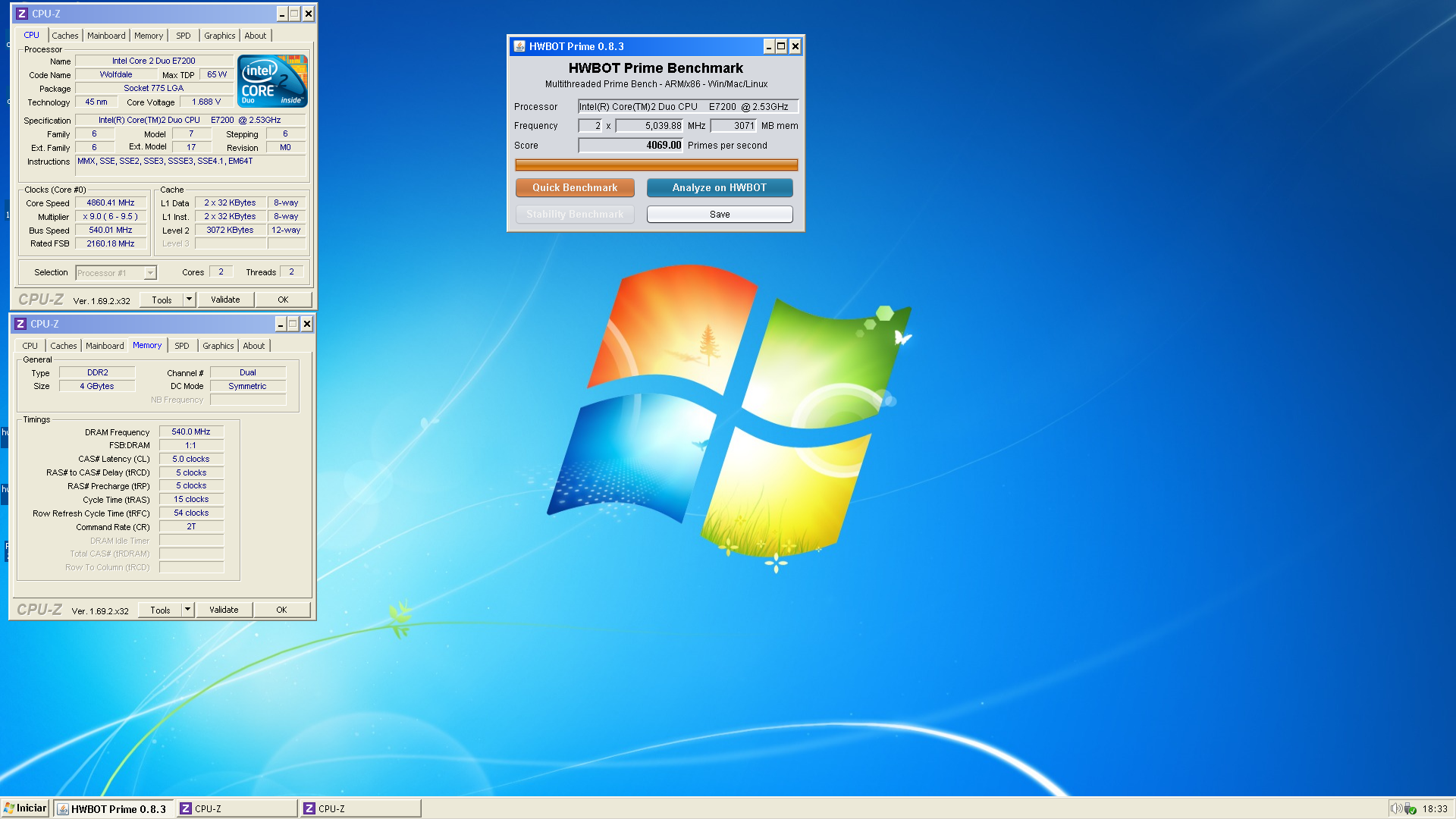Click the Core Voltage value 1.688 V

point(206,102)
